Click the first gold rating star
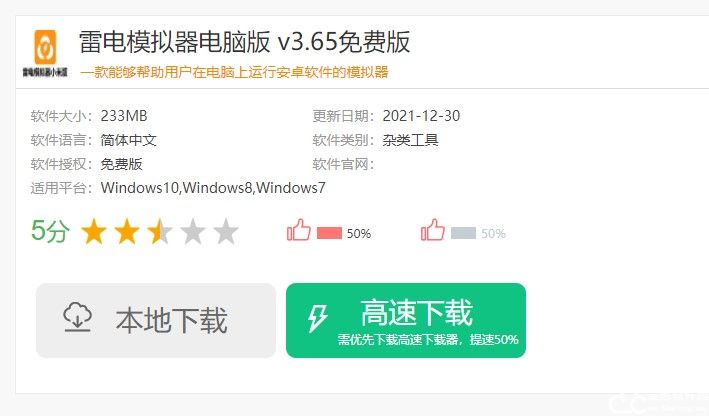The height and width of the screenshot is (416, 709). click(x=94, y=231)
